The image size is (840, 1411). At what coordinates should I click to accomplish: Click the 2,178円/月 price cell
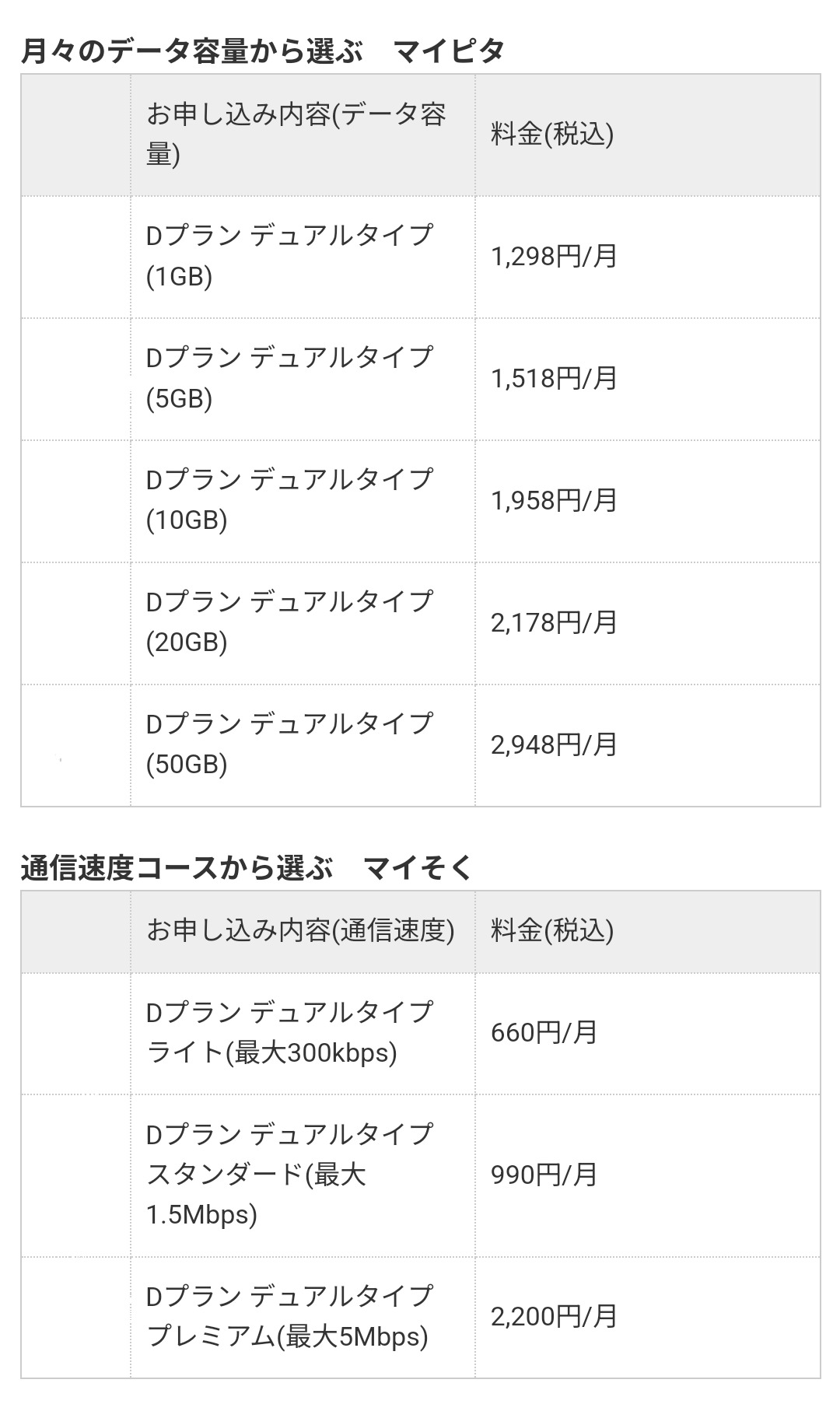click(x=554, y=622)
